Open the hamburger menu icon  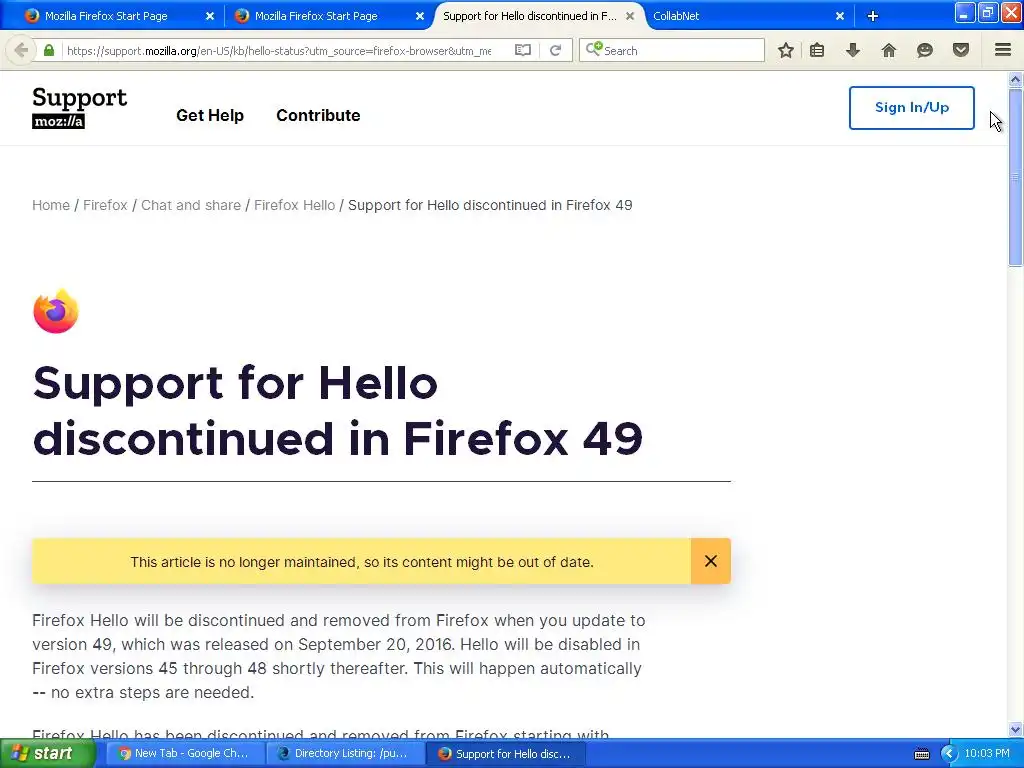1003,50
